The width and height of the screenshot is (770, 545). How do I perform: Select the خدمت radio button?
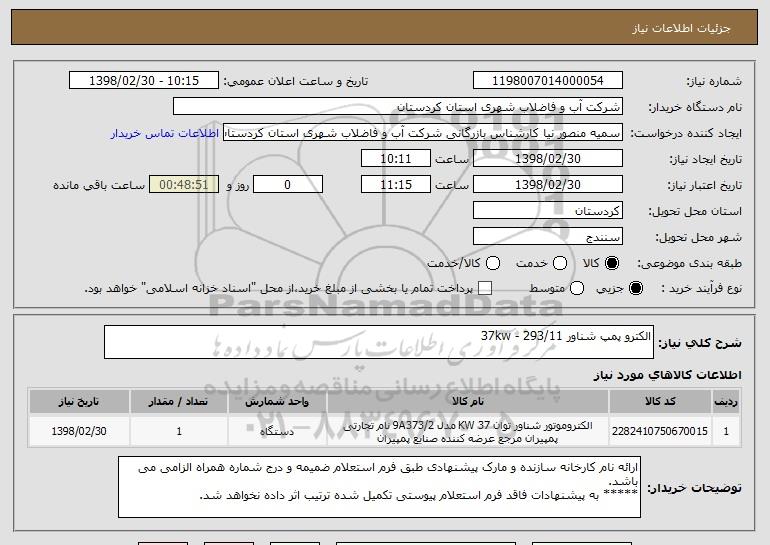click(560, 264)
